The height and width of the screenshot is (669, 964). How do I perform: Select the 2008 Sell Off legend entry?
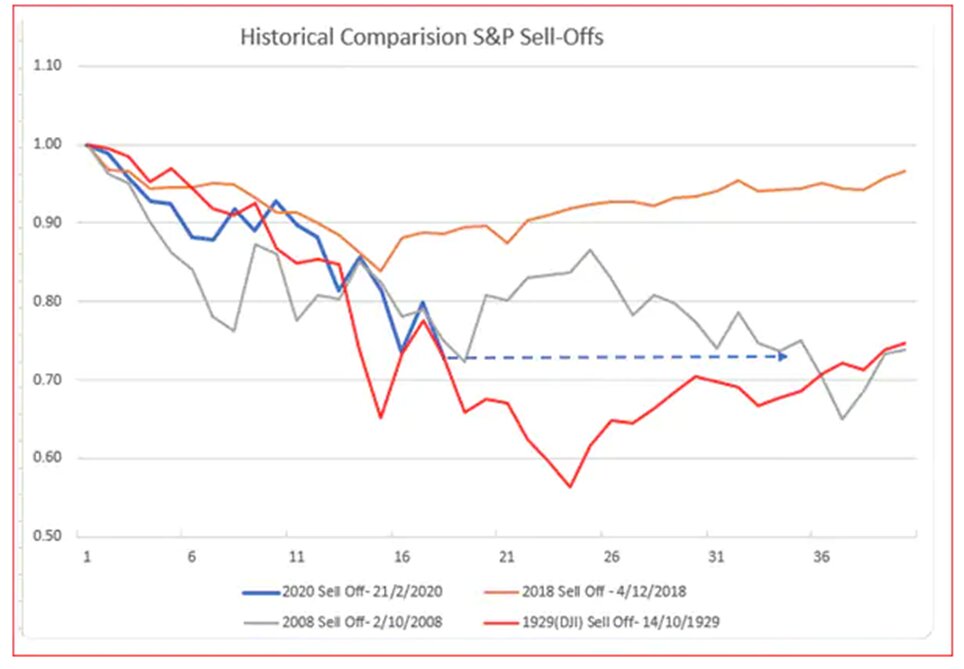(x=342, y=622)
